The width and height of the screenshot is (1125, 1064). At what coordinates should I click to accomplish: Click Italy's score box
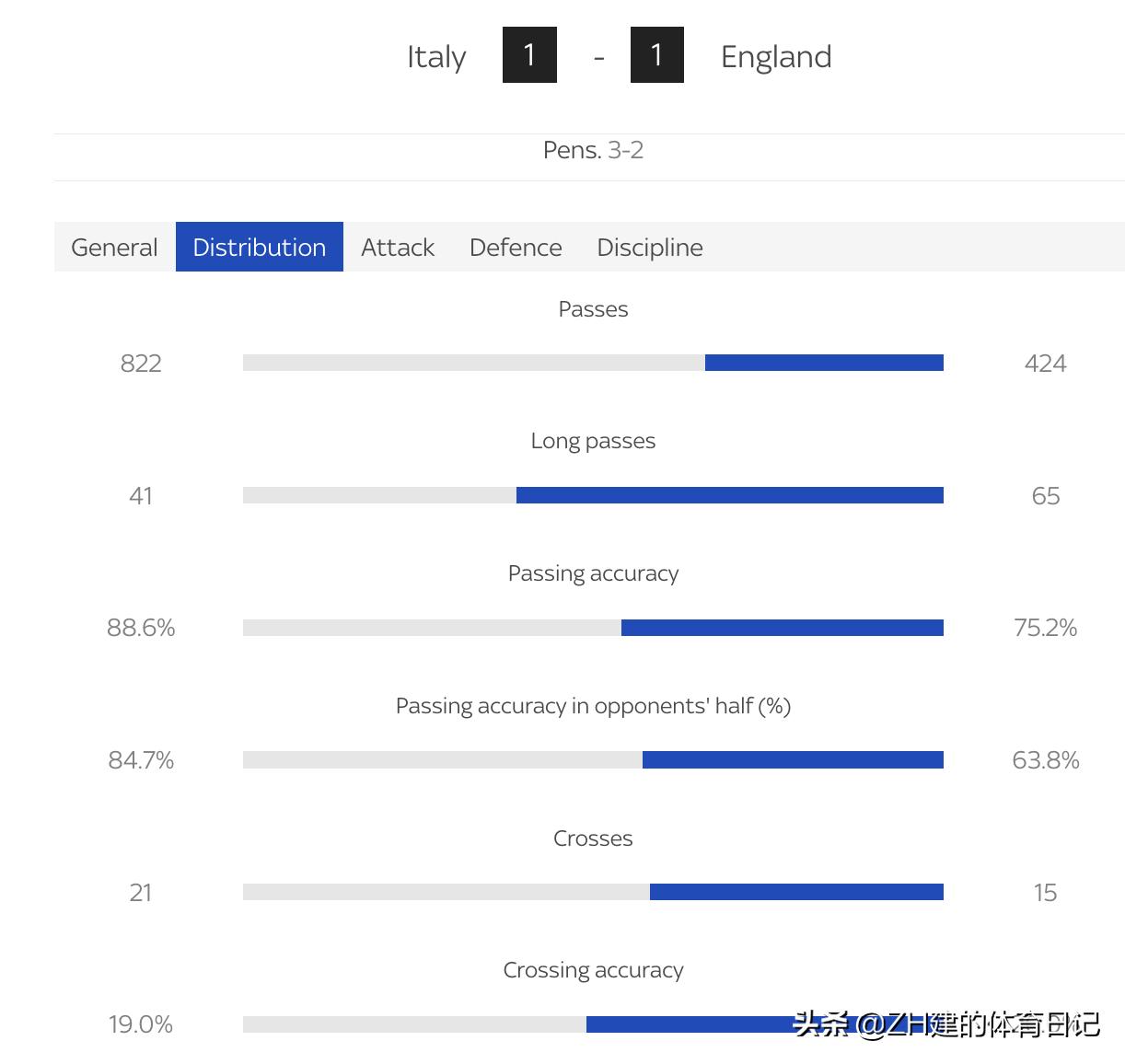click(529, 55)
